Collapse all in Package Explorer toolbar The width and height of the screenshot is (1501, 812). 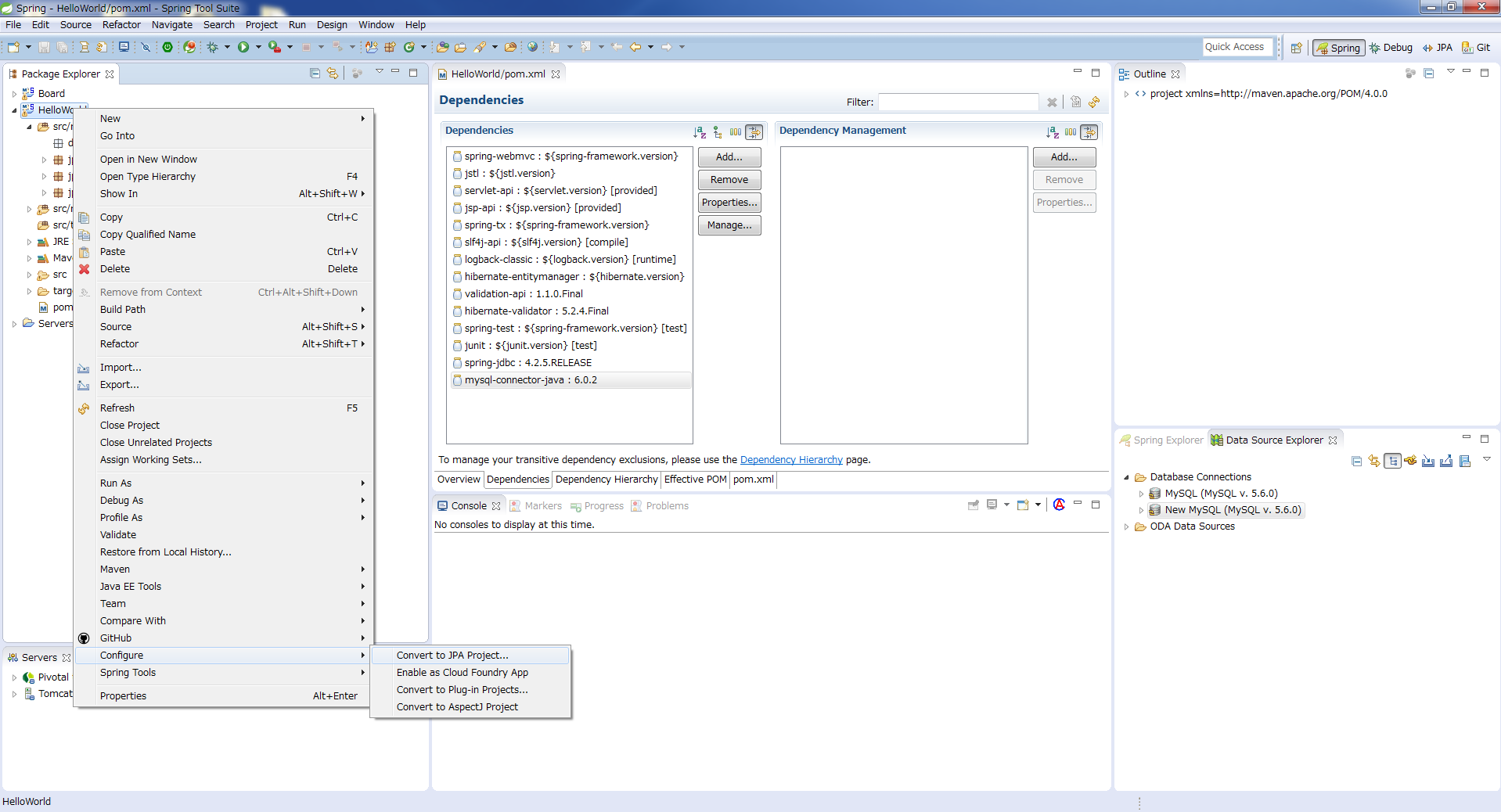click(315, 74)
